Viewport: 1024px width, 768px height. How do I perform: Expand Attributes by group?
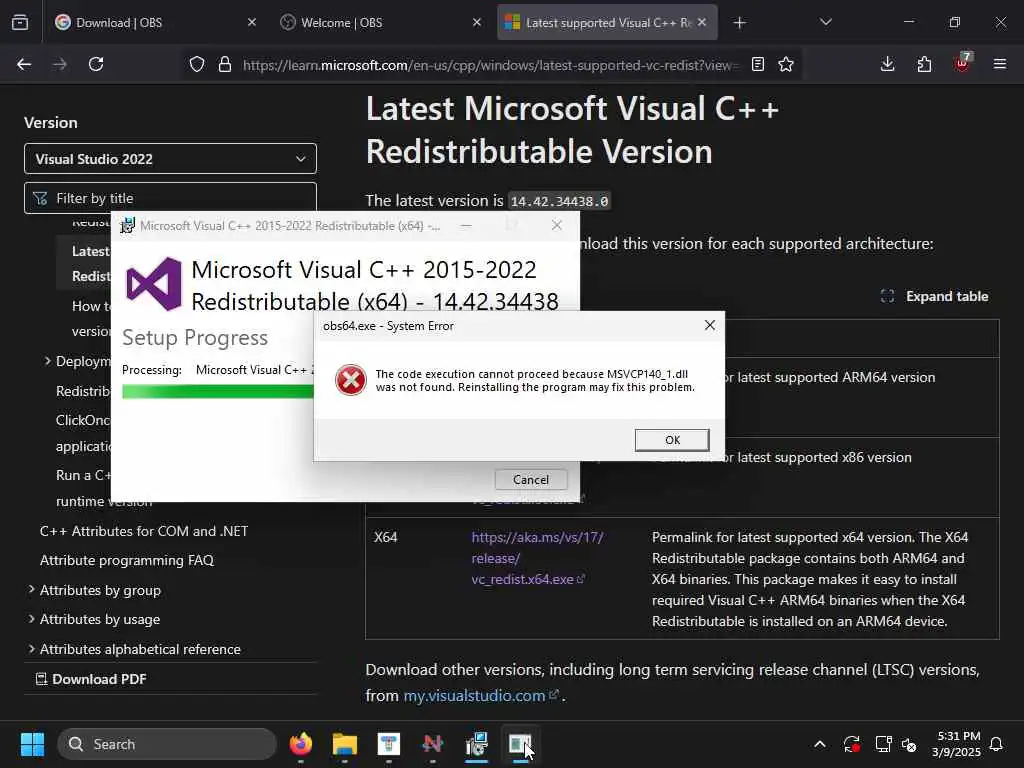tap(31, 590)
